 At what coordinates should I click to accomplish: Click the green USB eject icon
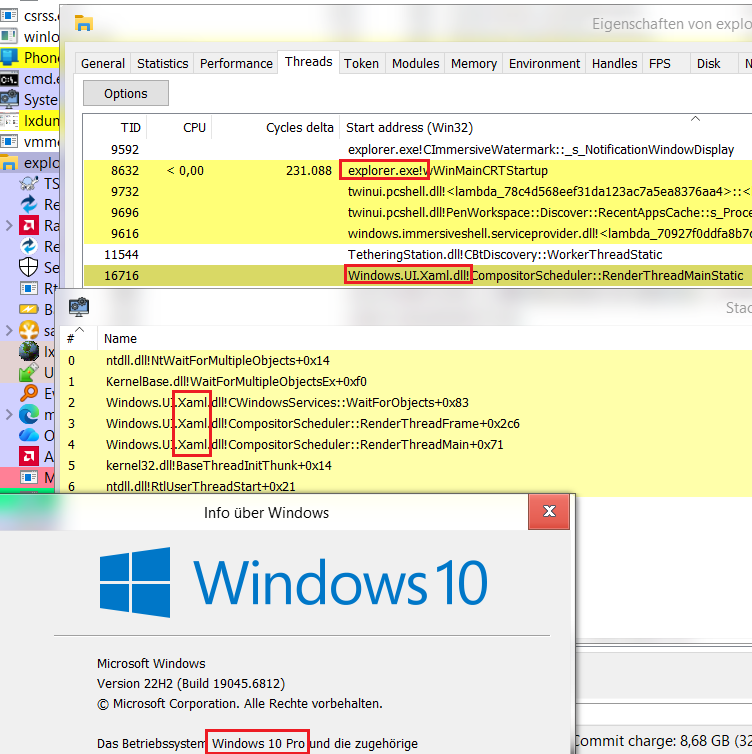(x=28, y=372)
